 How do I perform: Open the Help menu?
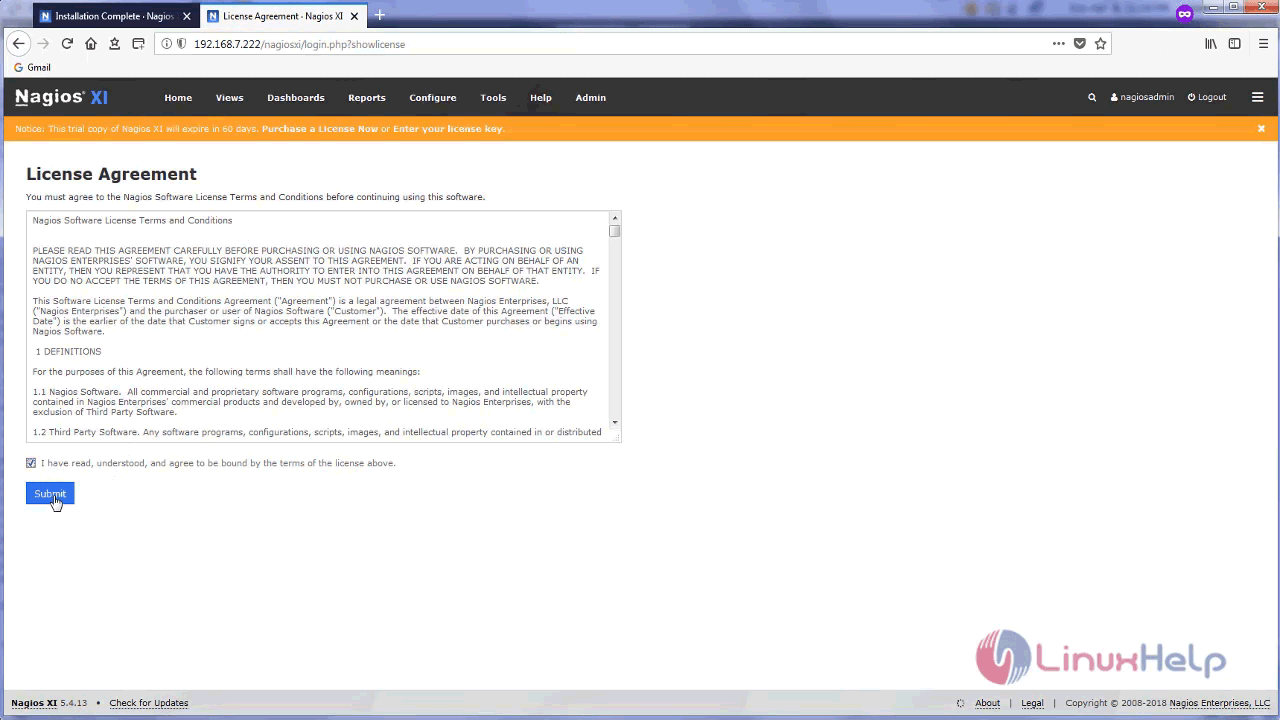pos(540,97)
